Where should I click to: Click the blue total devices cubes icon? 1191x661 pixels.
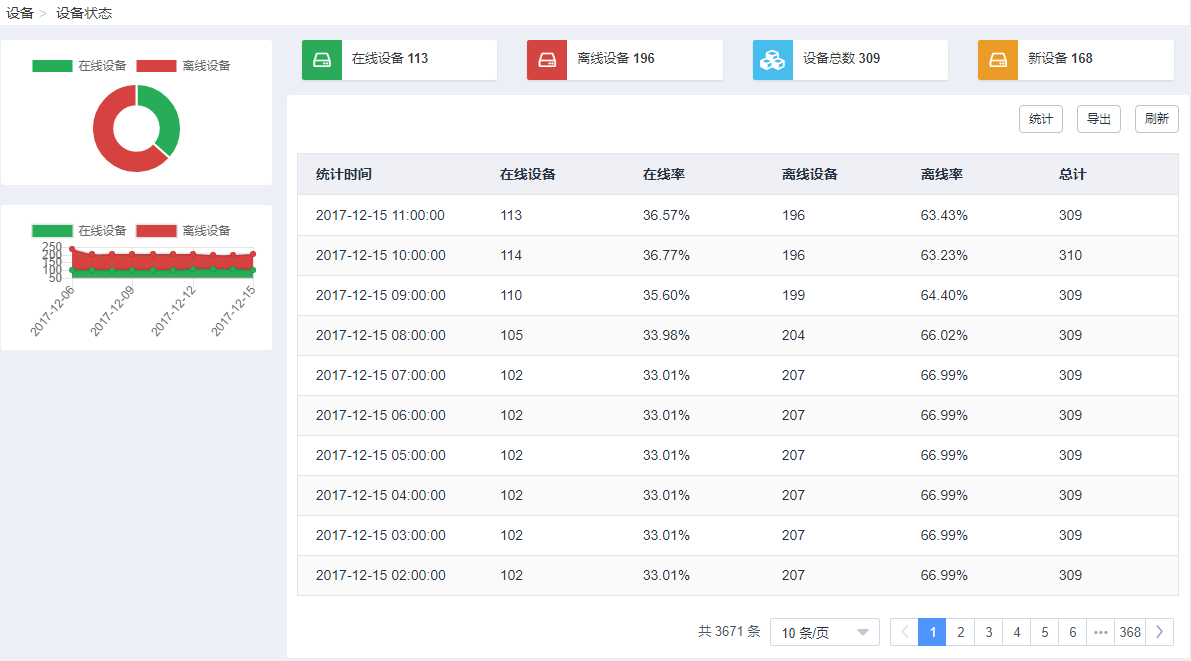(772, 60)
